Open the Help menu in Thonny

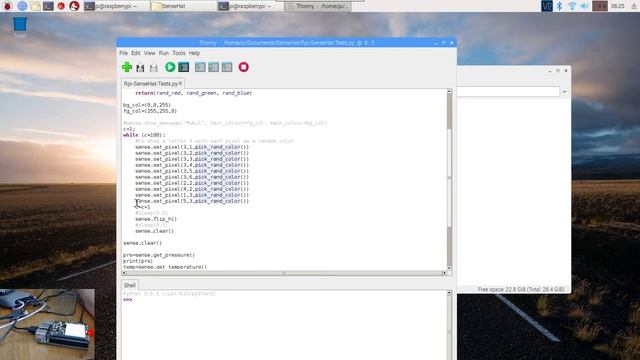pyautogui.click(x=194, y=53)
